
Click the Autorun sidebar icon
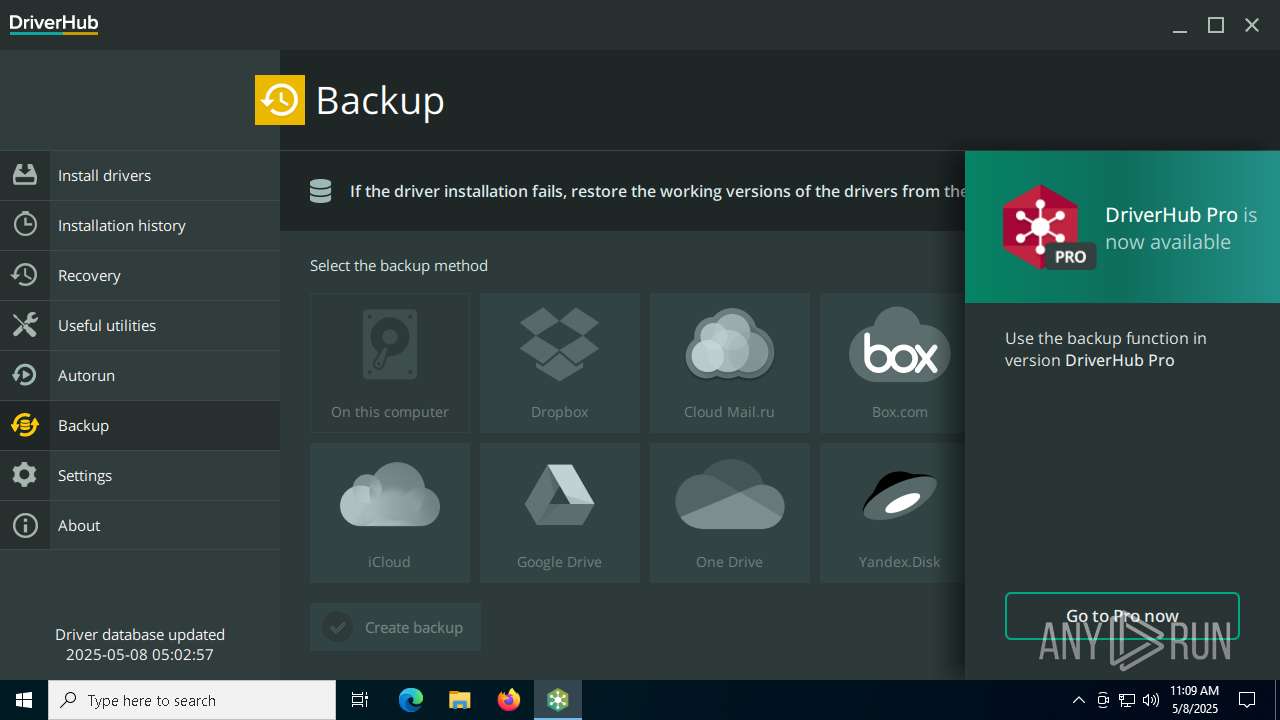[x=25, y=375]
